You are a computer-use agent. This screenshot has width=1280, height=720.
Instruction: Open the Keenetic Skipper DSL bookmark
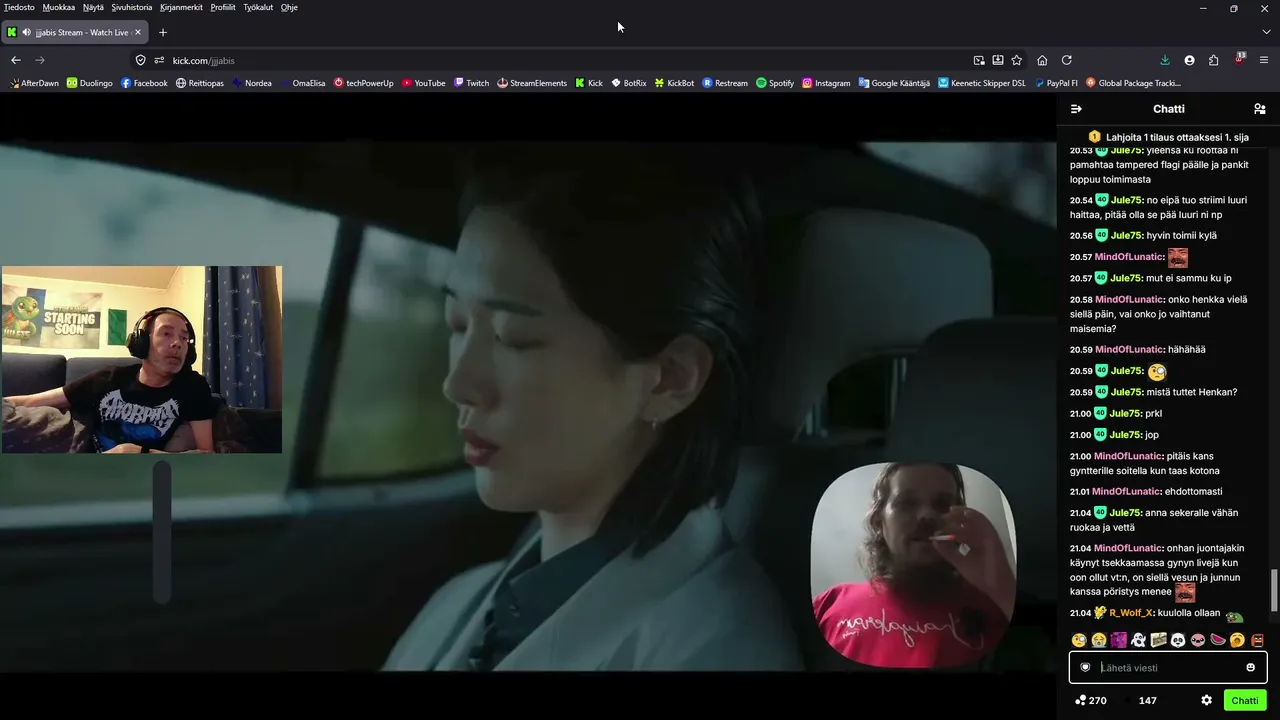click(982, 83)
